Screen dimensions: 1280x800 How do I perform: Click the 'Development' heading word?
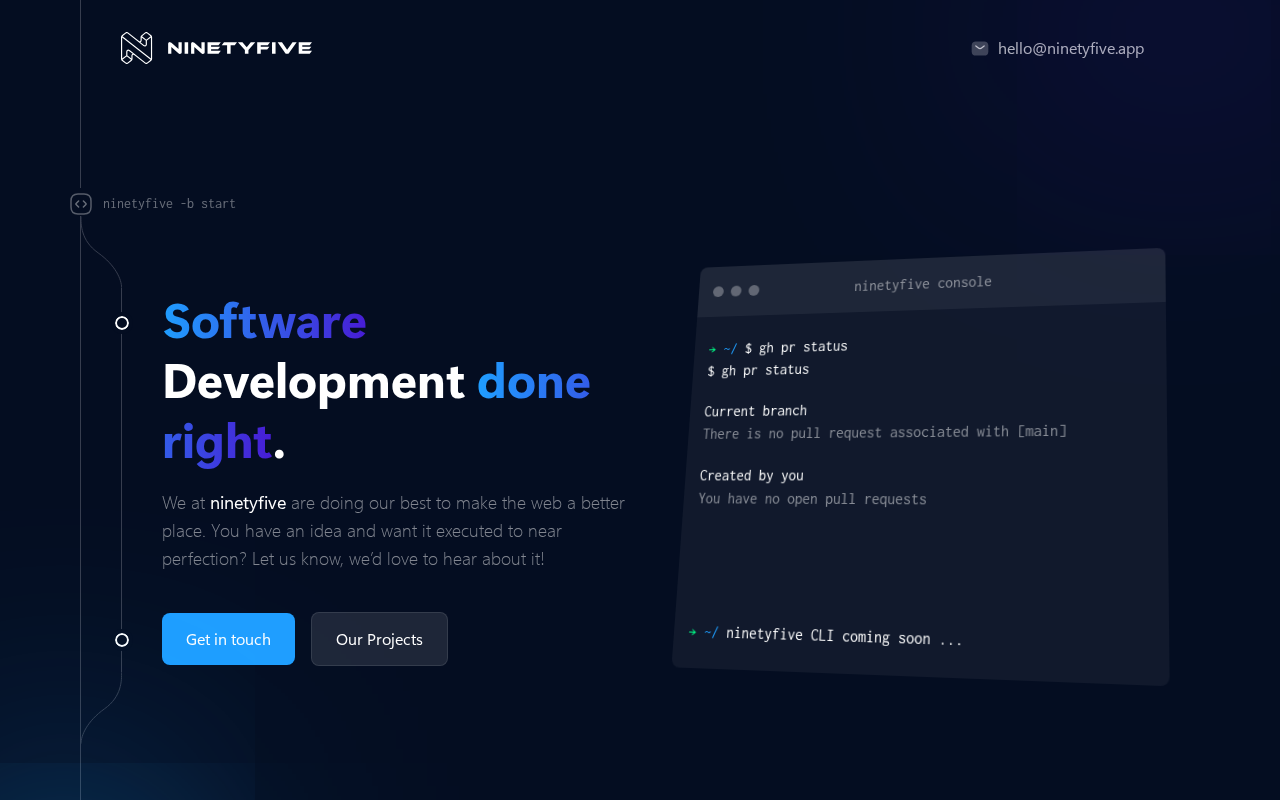[x=313, y=382]
